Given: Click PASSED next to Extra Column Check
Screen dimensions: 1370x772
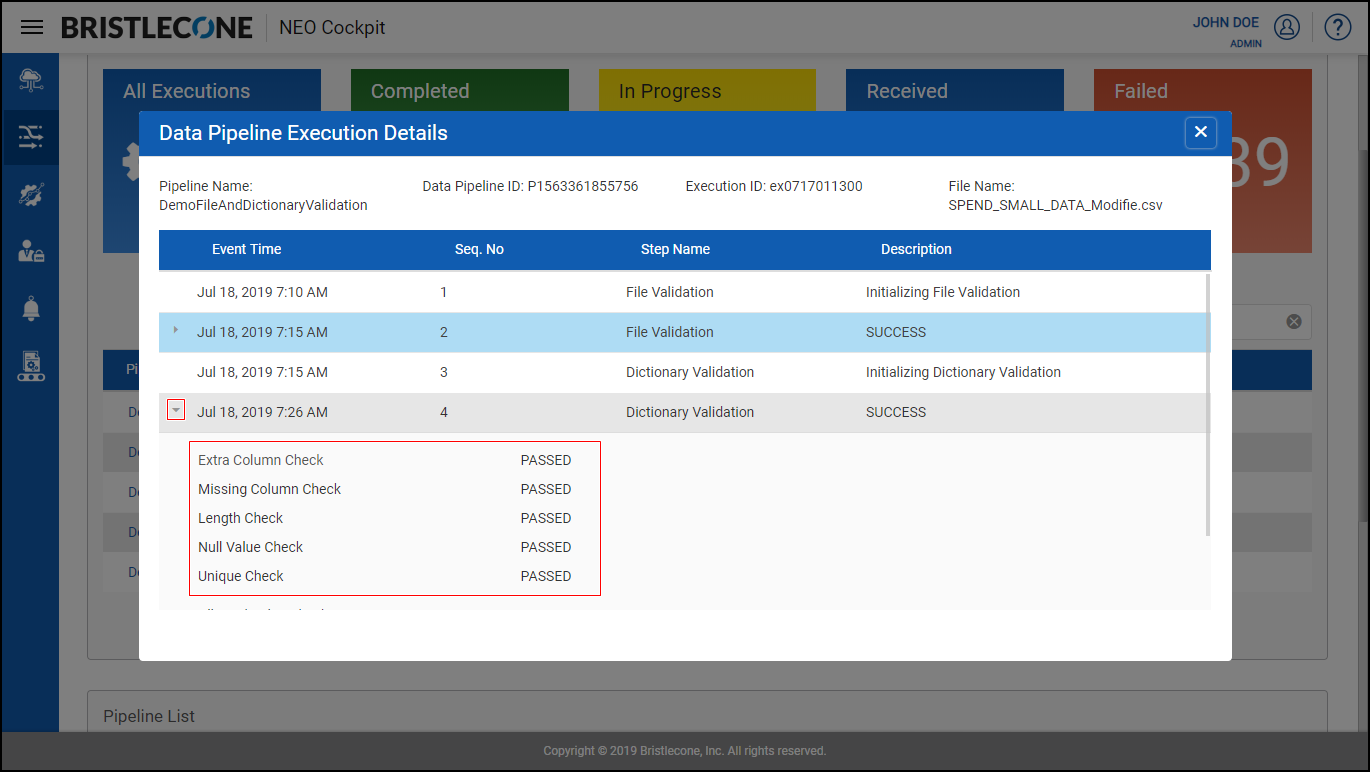Looking at the screenshot, I should coord(546,460).
